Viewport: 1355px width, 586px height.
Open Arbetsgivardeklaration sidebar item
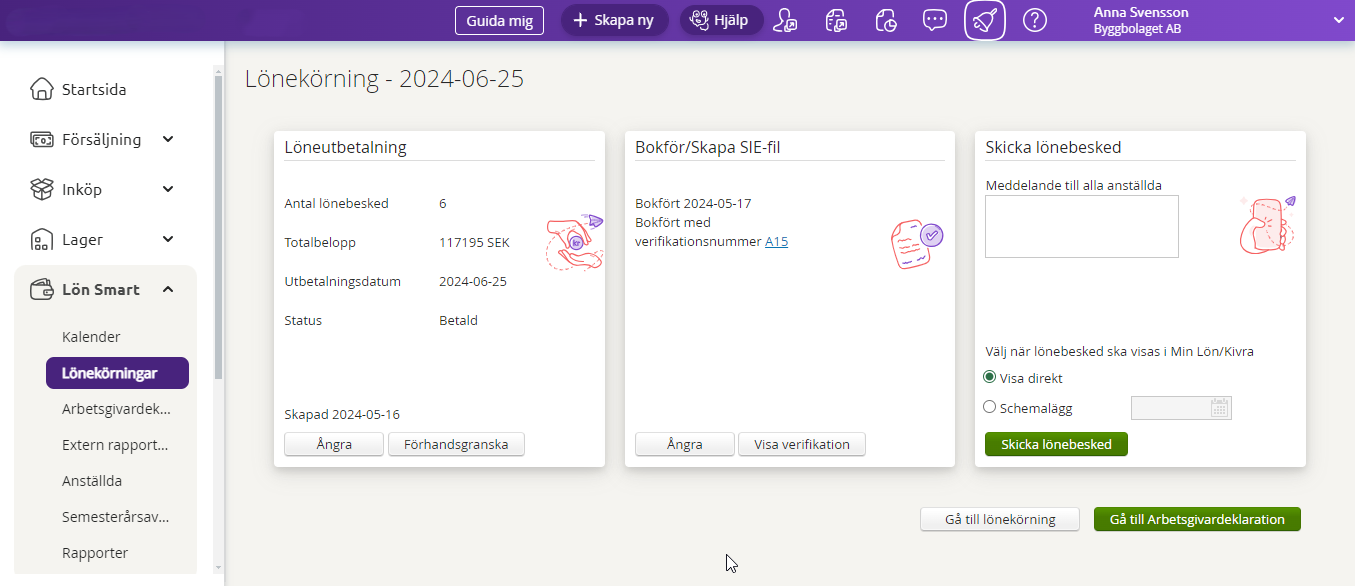pyautogui.click(x=116, y=409)
